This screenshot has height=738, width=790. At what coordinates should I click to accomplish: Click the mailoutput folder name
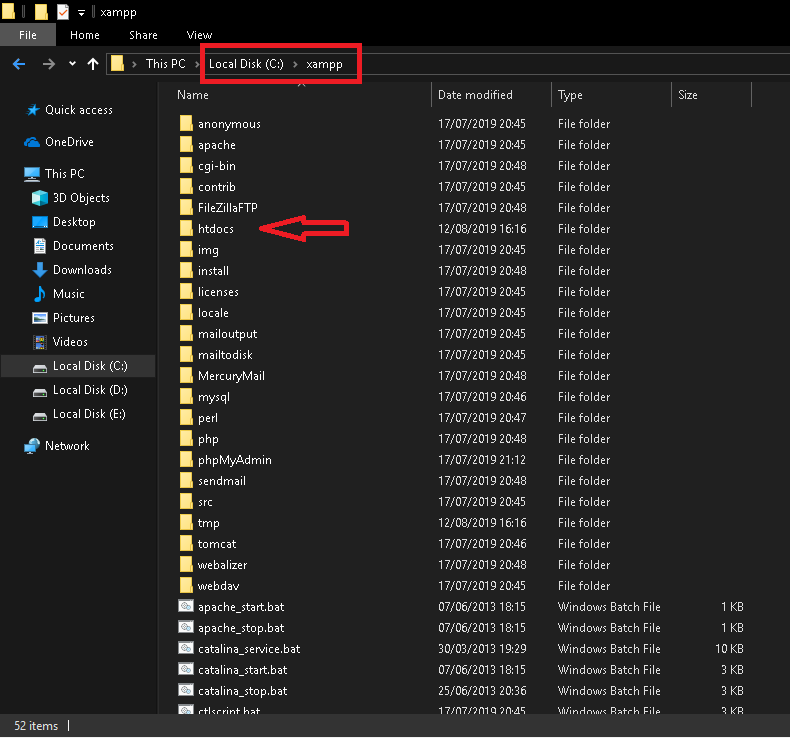227,334
